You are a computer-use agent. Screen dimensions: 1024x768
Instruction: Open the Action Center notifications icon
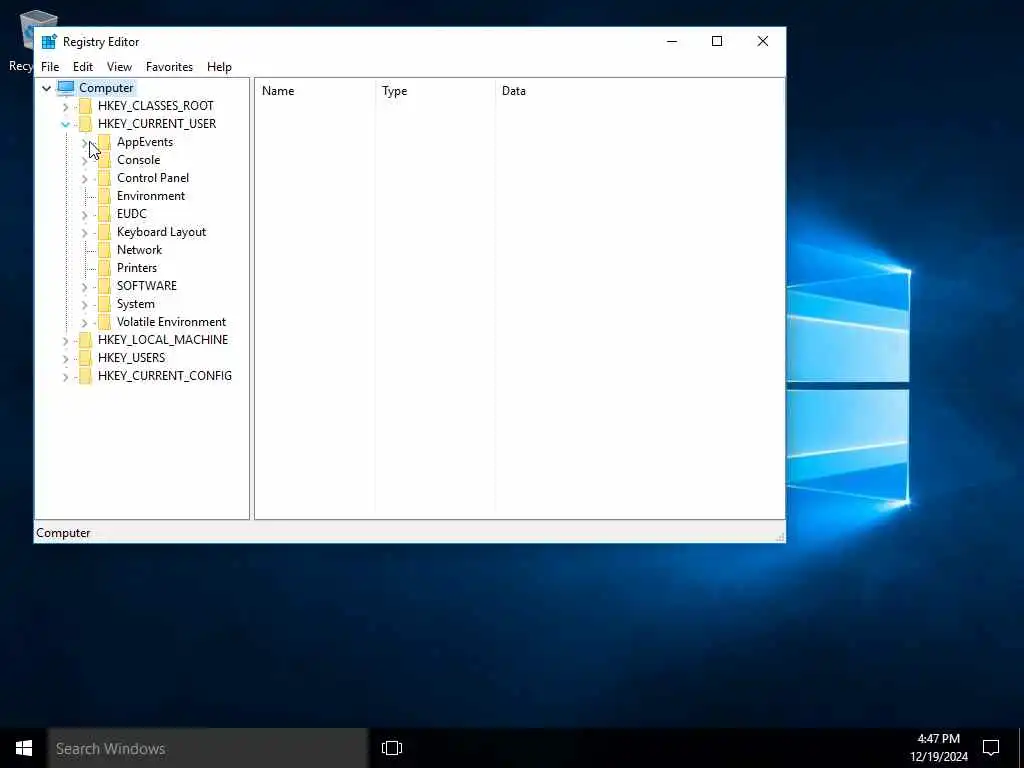[x=991, y=748]
